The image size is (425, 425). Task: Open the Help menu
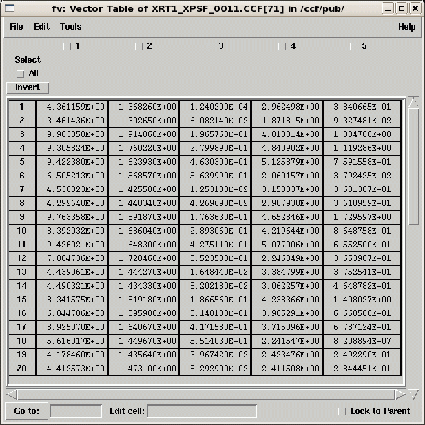[x=407, y=27]
